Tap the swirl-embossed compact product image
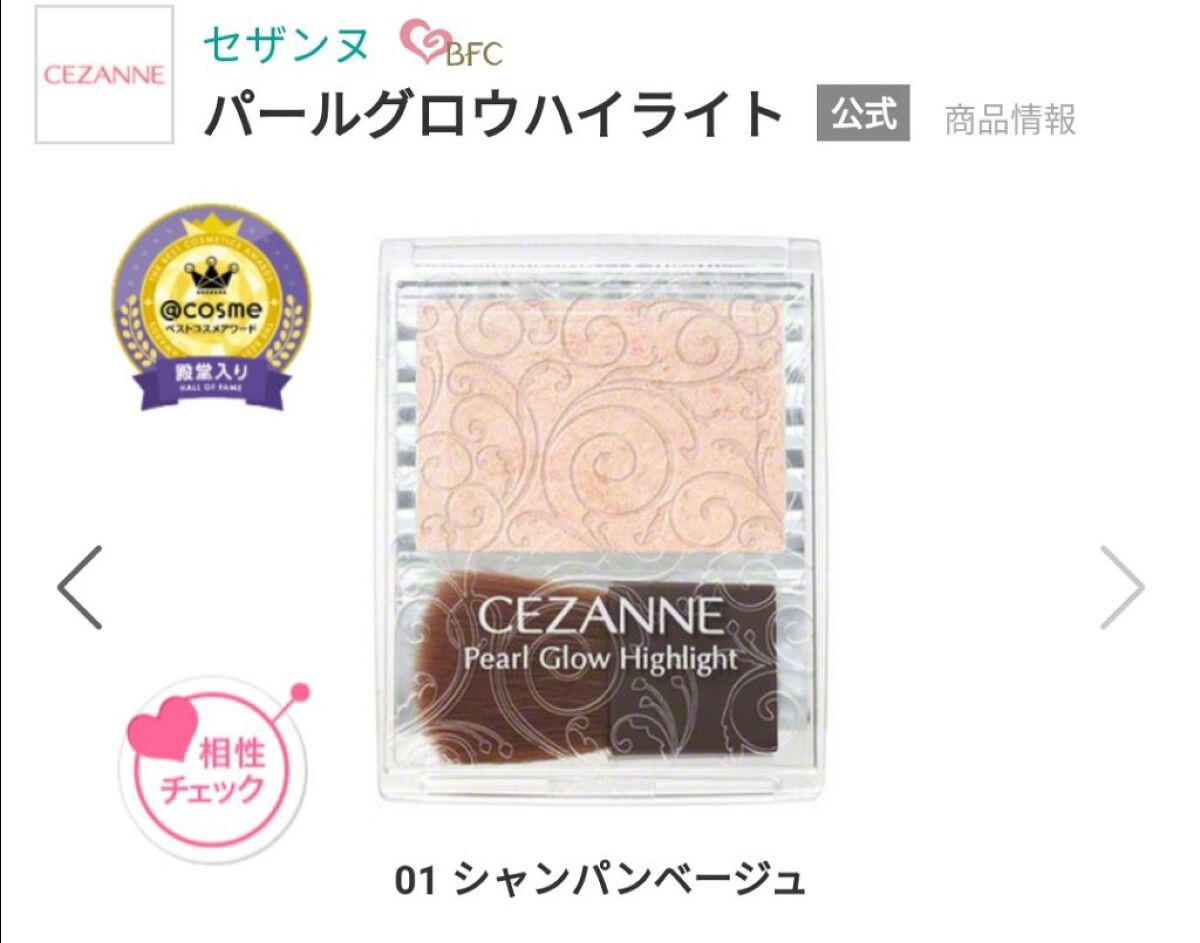The width and height of the screenshot is (1200, 943). click(x=598, y=523)
